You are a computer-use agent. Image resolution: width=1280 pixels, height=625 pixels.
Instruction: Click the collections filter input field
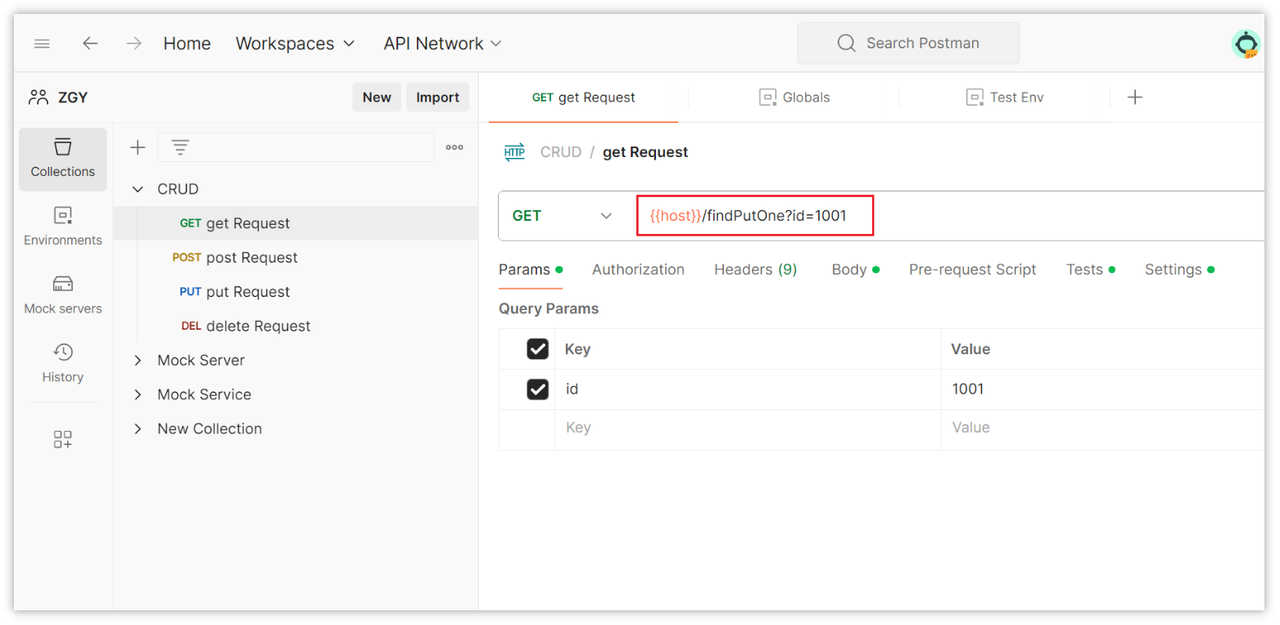(x=296, y=148)
